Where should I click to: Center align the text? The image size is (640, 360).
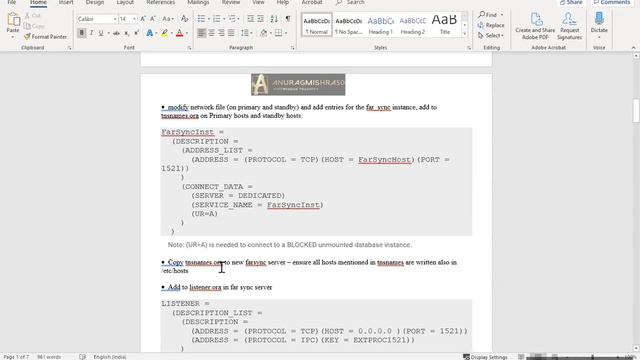coord(211,33)
